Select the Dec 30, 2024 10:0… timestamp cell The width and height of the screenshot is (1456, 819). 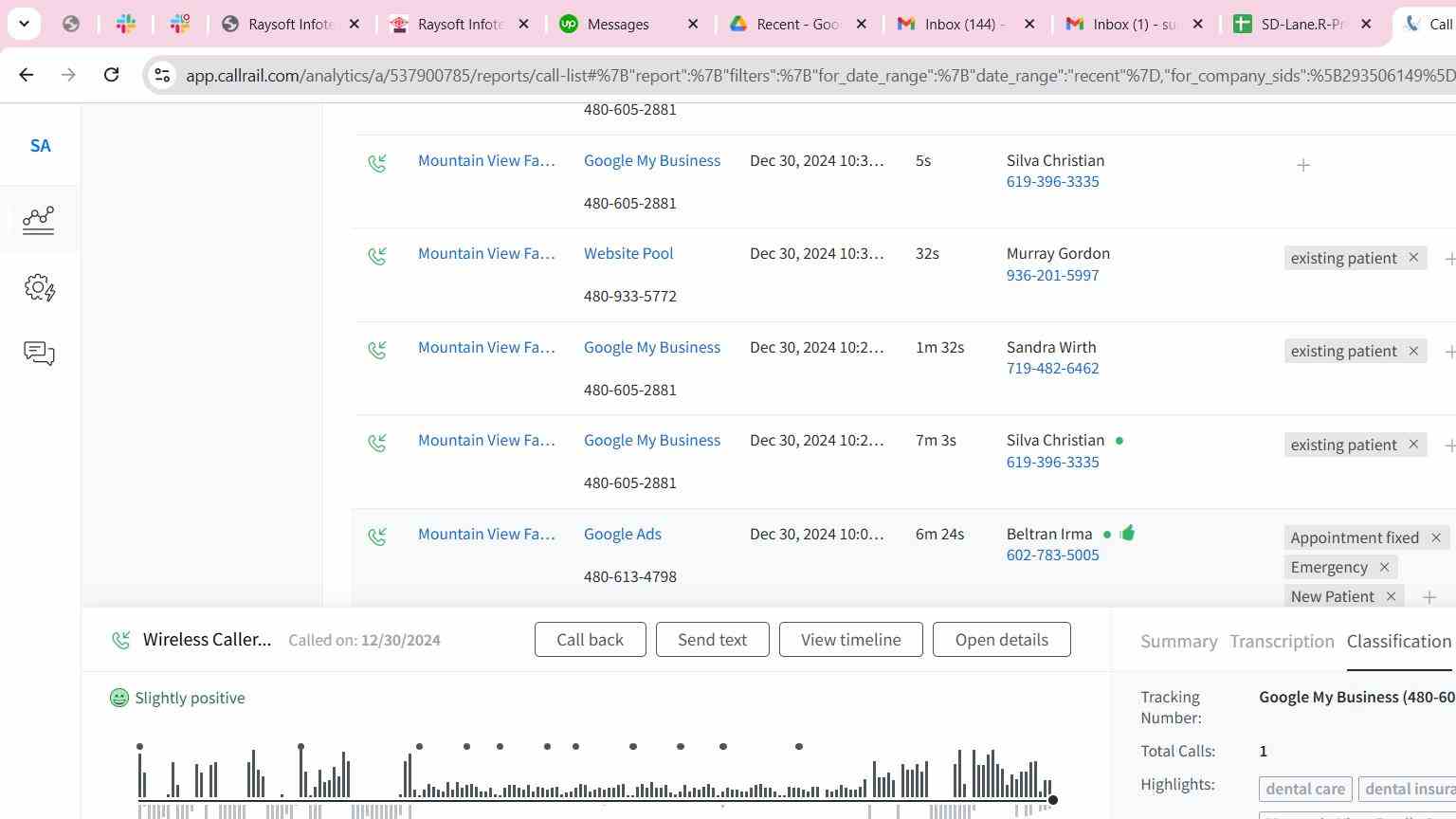tap(816, 534)
